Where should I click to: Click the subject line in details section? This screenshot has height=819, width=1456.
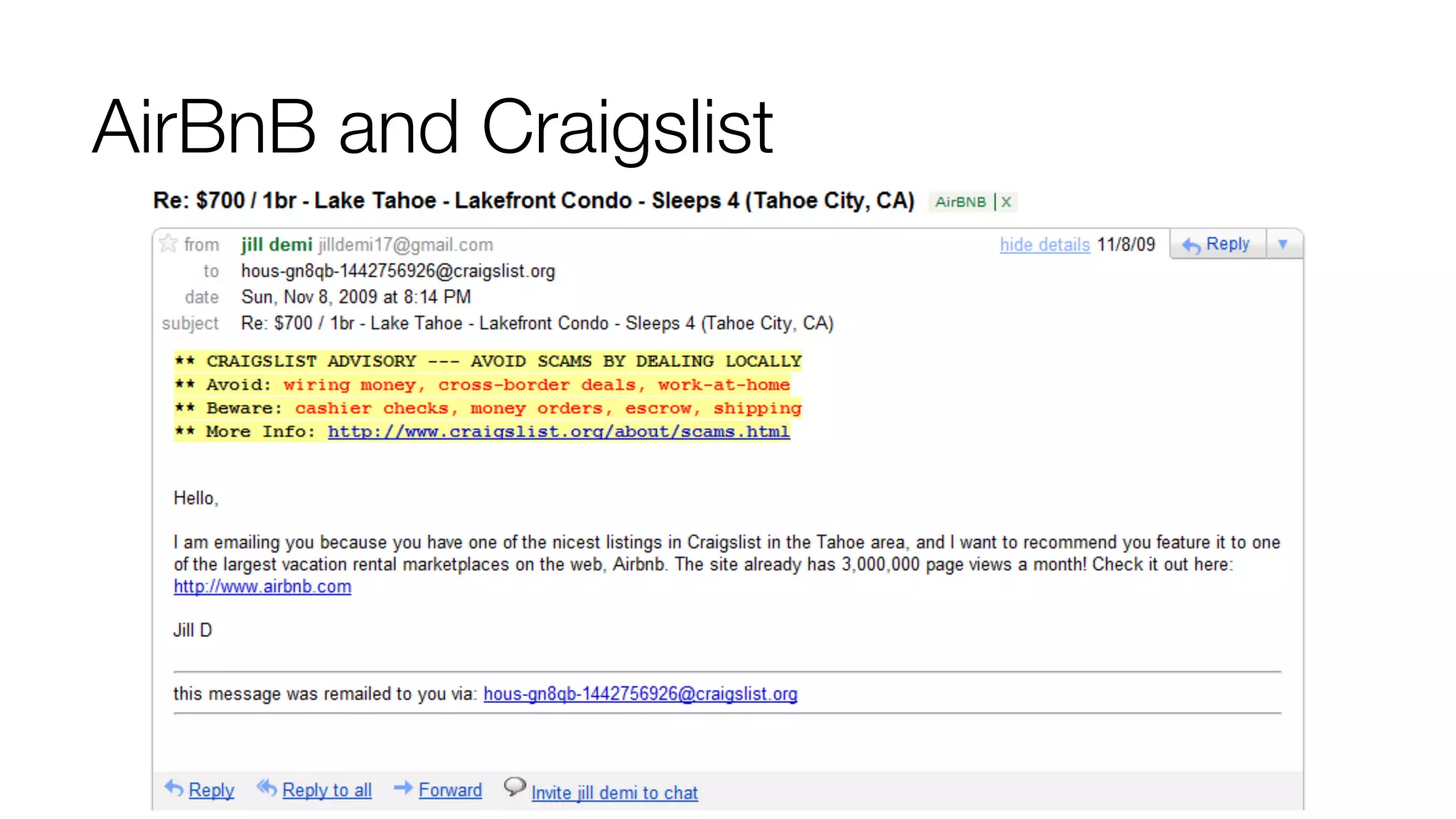click(x=537, y=323)
